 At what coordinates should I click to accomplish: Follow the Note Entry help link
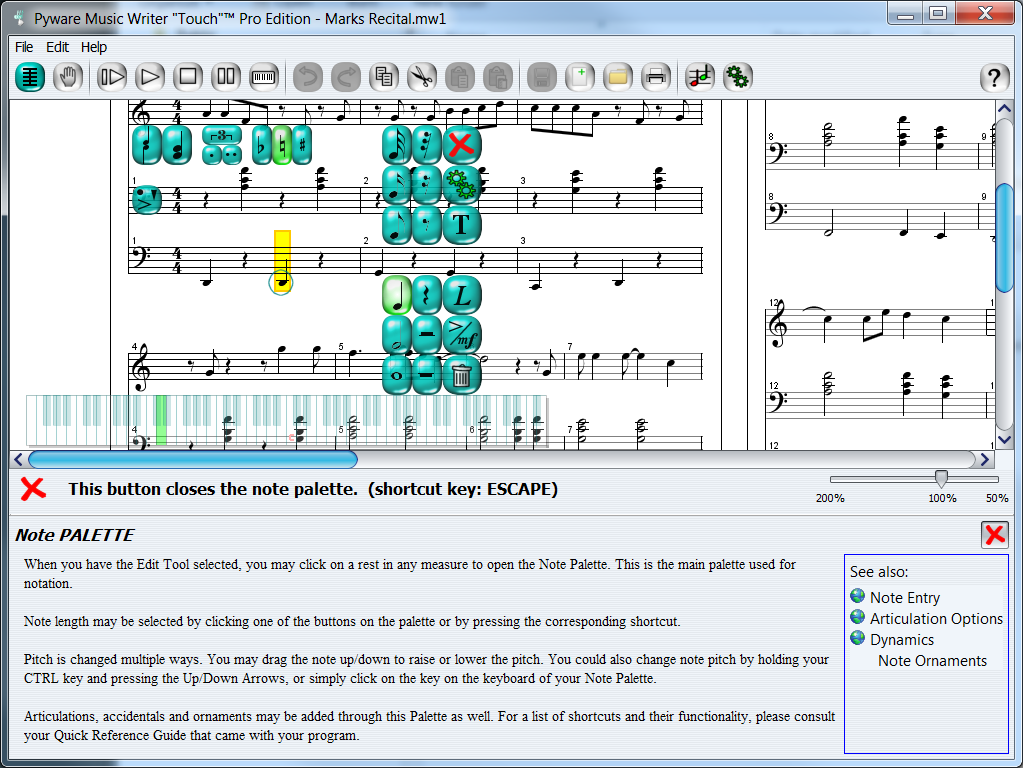(904, 598)
